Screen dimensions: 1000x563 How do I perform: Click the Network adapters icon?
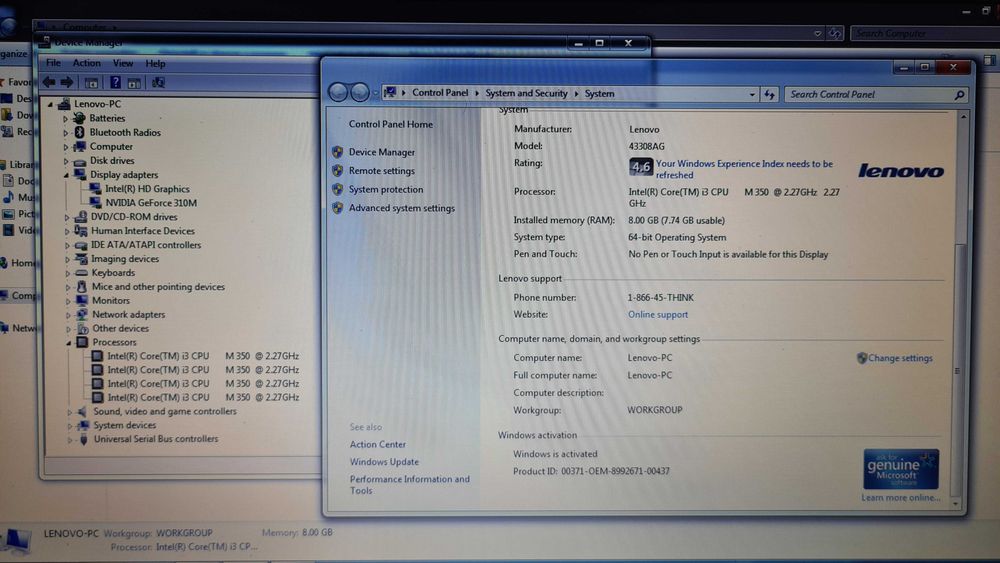(82, 314)
